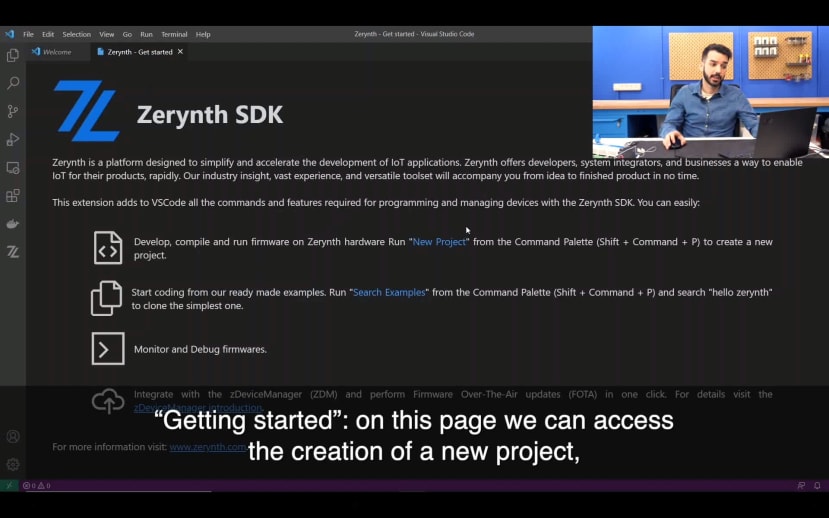Click the copy documents icon beside Start coding
The height and width of the screenshot is (518, 829).
[106, 298]
